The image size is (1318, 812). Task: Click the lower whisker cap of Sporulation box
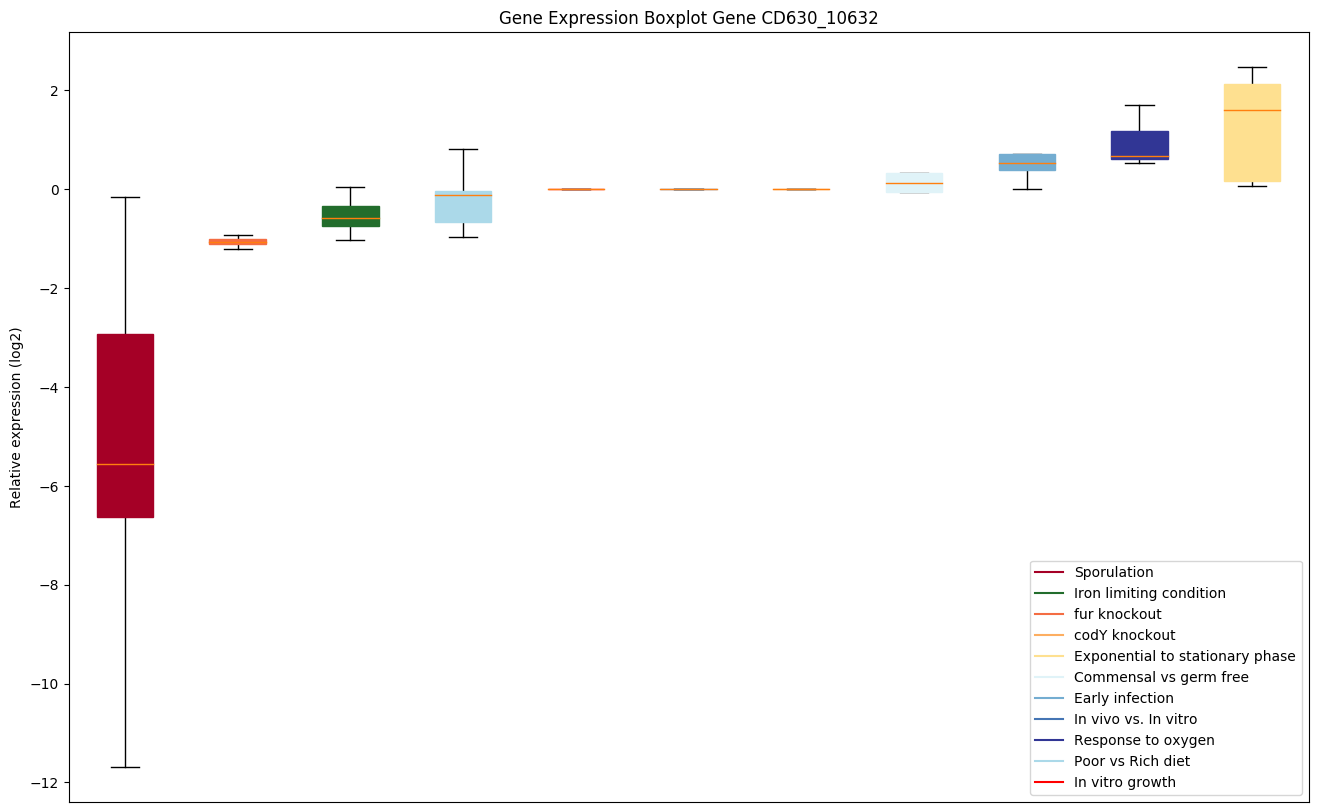click(125, 767)
